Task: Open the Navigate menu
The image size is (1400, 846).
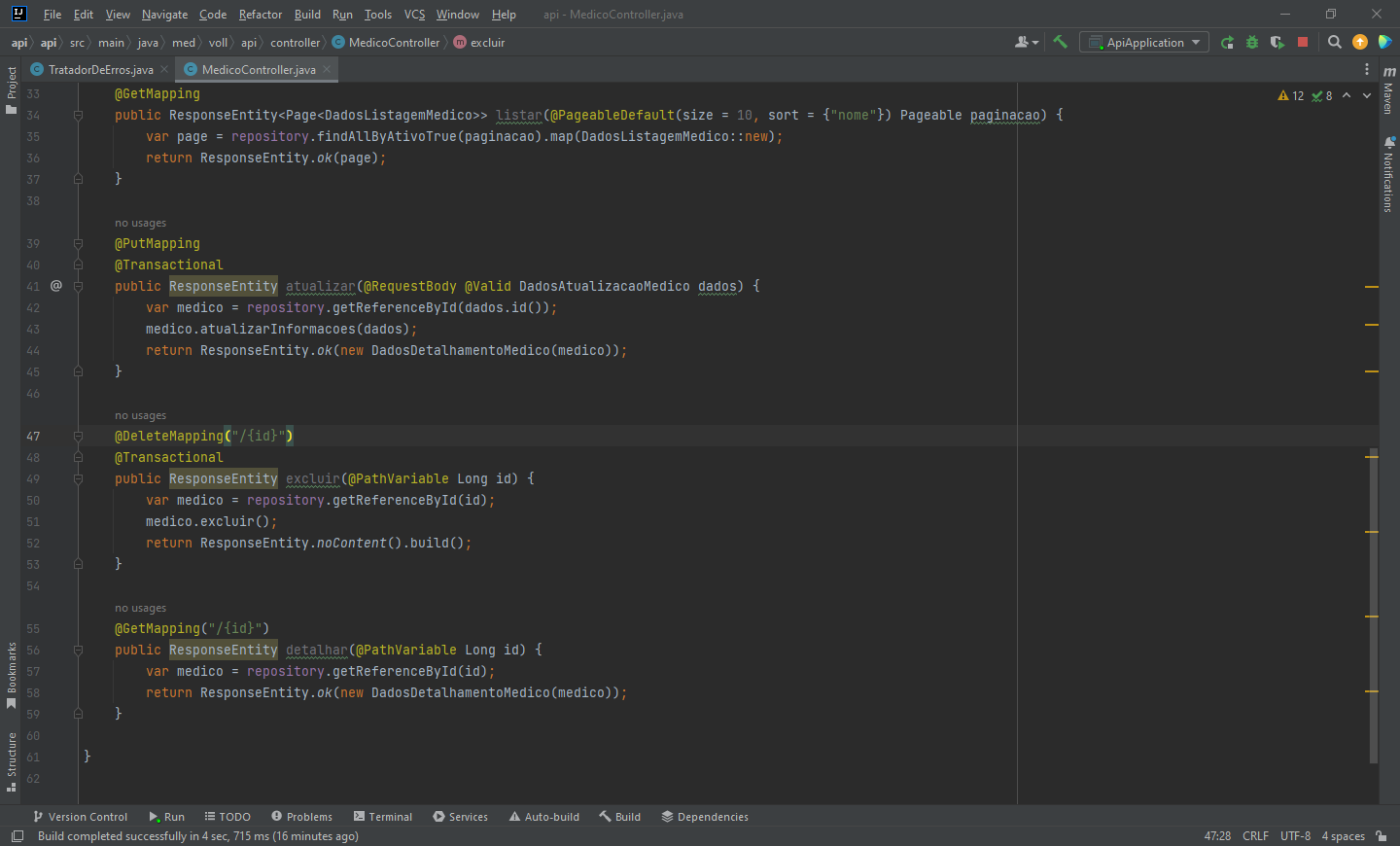Action: click(164, 15)
